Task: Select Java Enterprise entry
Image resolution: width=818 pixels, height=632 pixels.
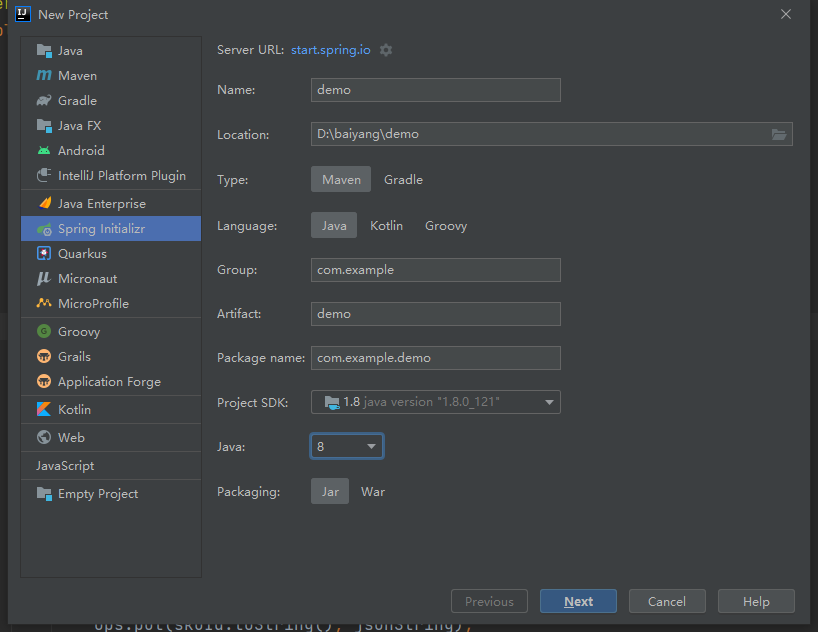Action: pyautogui.click(x=111, y=204)
